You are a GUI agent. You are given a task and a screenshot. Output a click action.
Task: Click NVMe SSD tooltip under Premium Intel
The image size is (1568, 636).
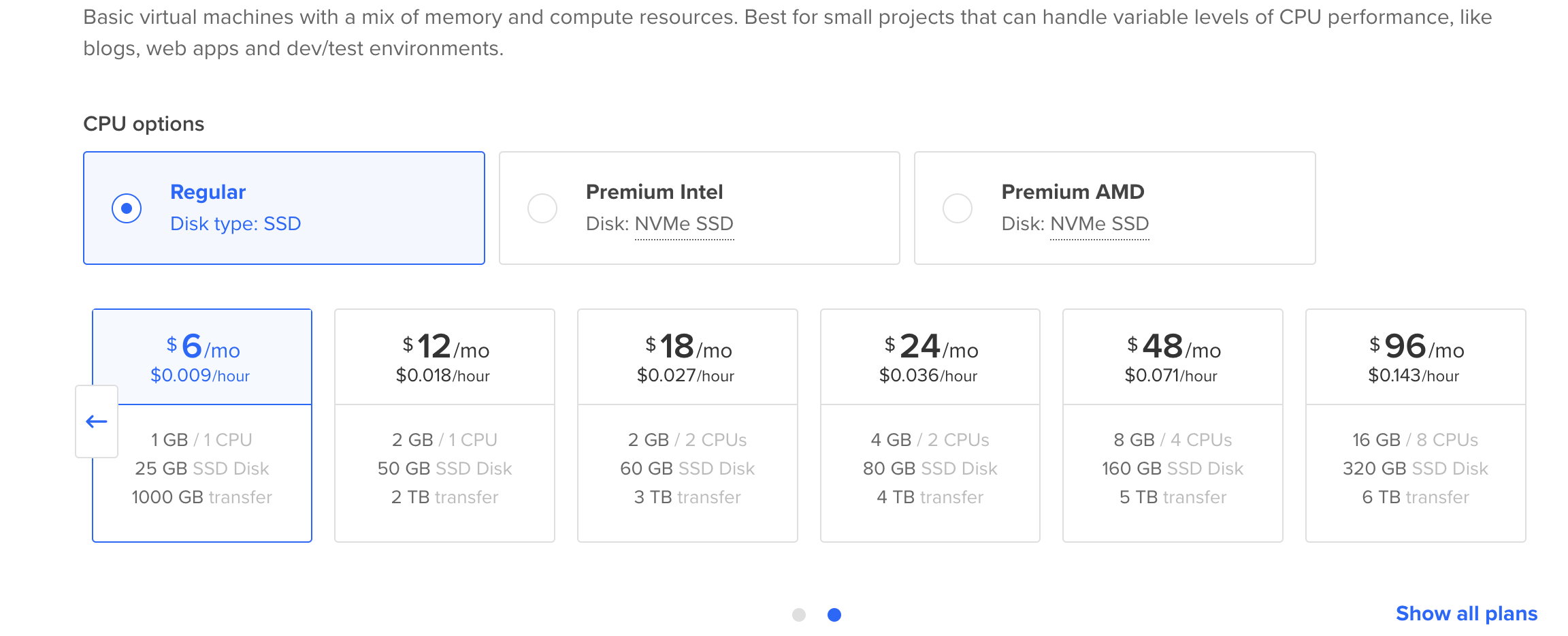coord(684,224)
